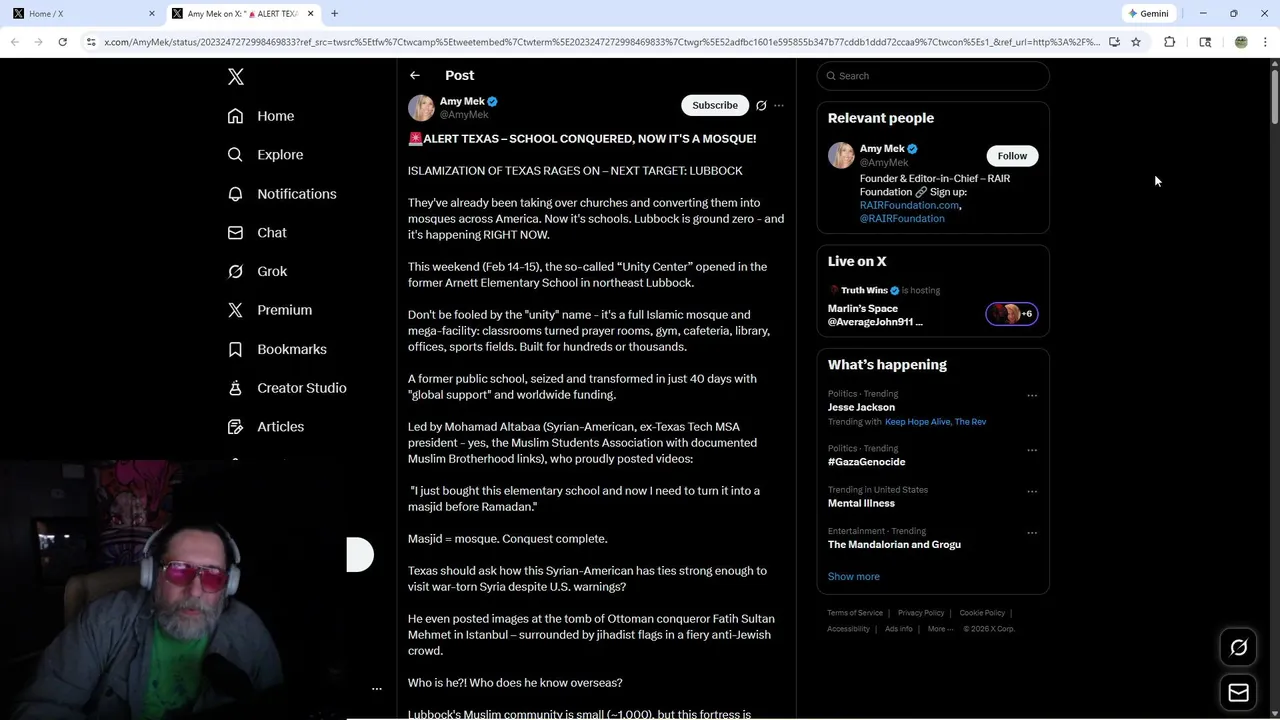Image resolution: width=1280 pixels, height=720 pixels.
Task: Click the install app icon in address bar
Action: click(x=1114, y=42)
